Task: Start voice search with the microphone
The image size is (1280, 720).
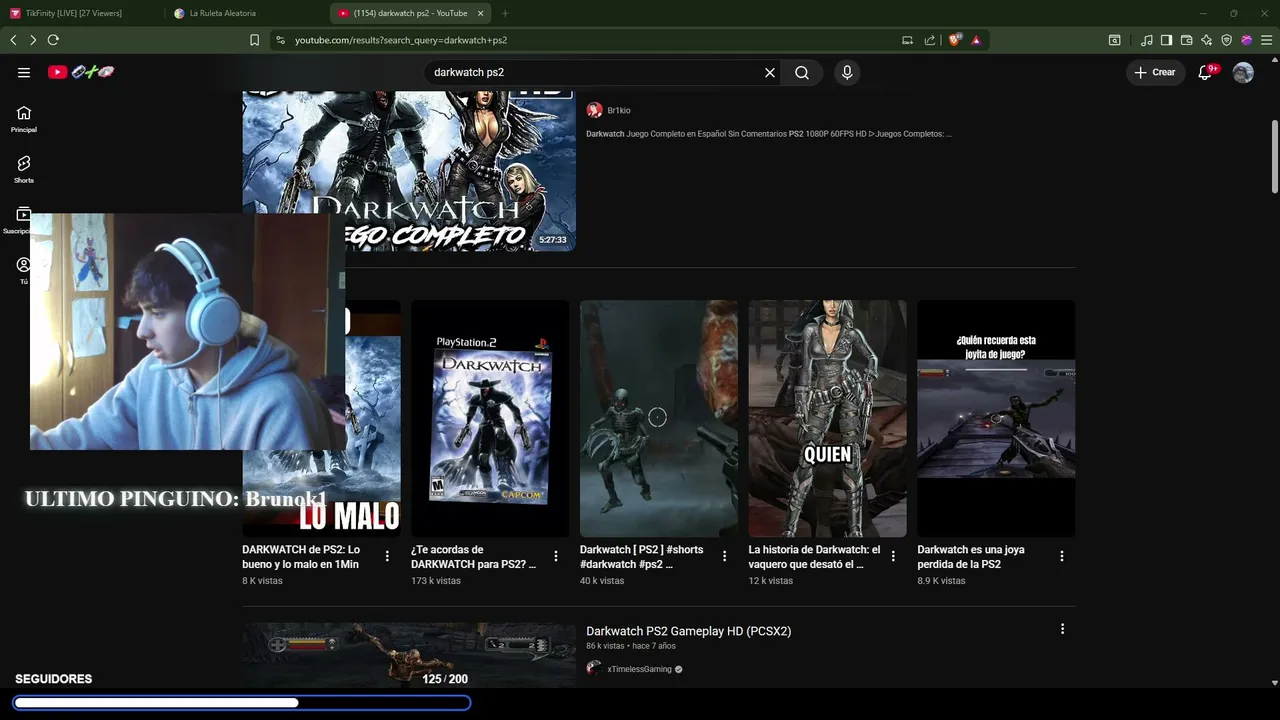Action: 847,72
